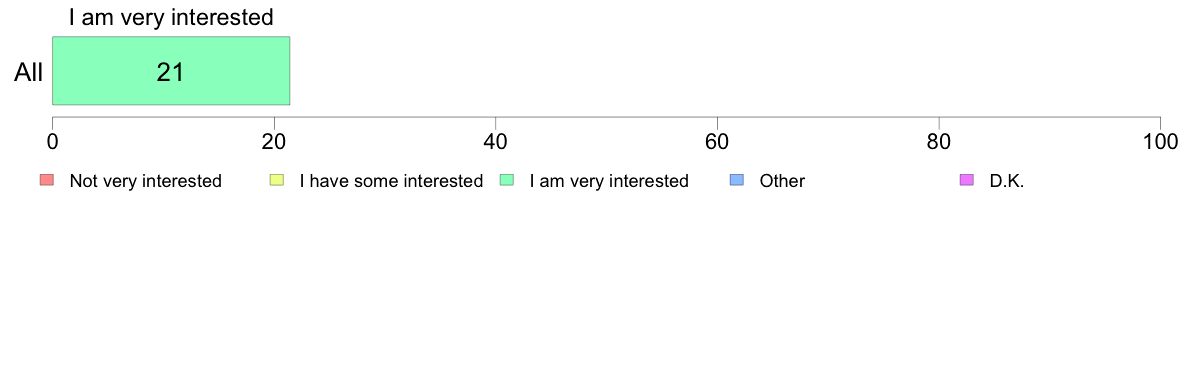Select 'I am very interested' legend text
The image size is (1188, 368).
tap(609, 181)
